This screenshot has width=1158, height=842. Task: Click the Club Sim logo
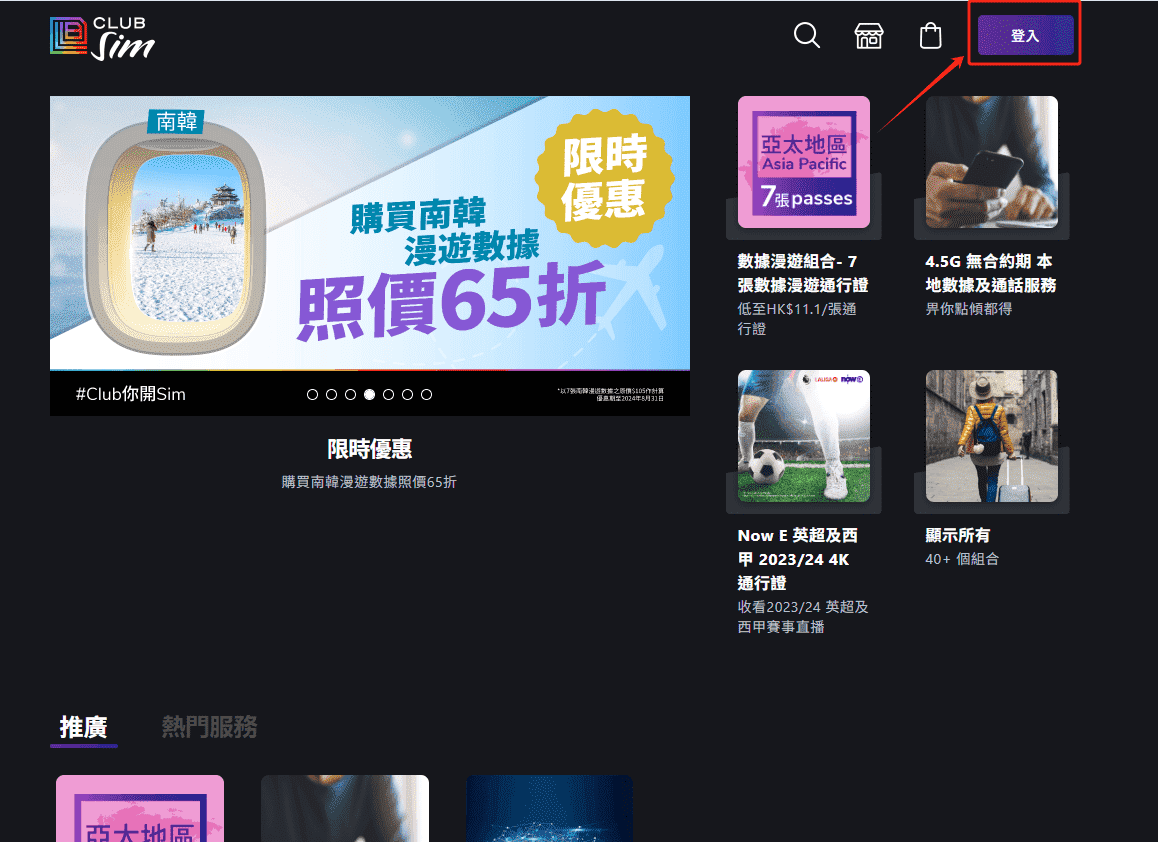[103, 37]
